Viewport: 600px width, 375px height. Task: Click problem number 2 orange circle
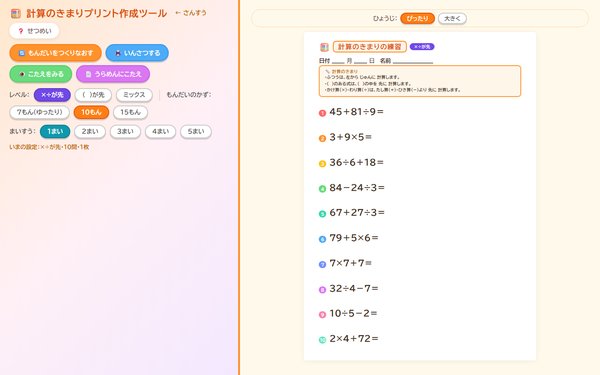(322, 139)
